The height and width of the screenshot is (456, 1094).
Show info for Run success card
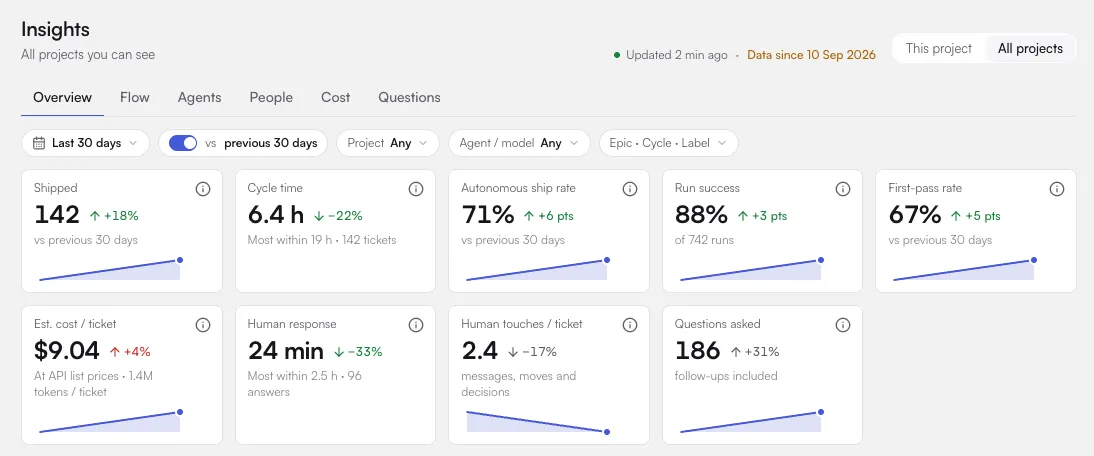click(x=843, y=189)
